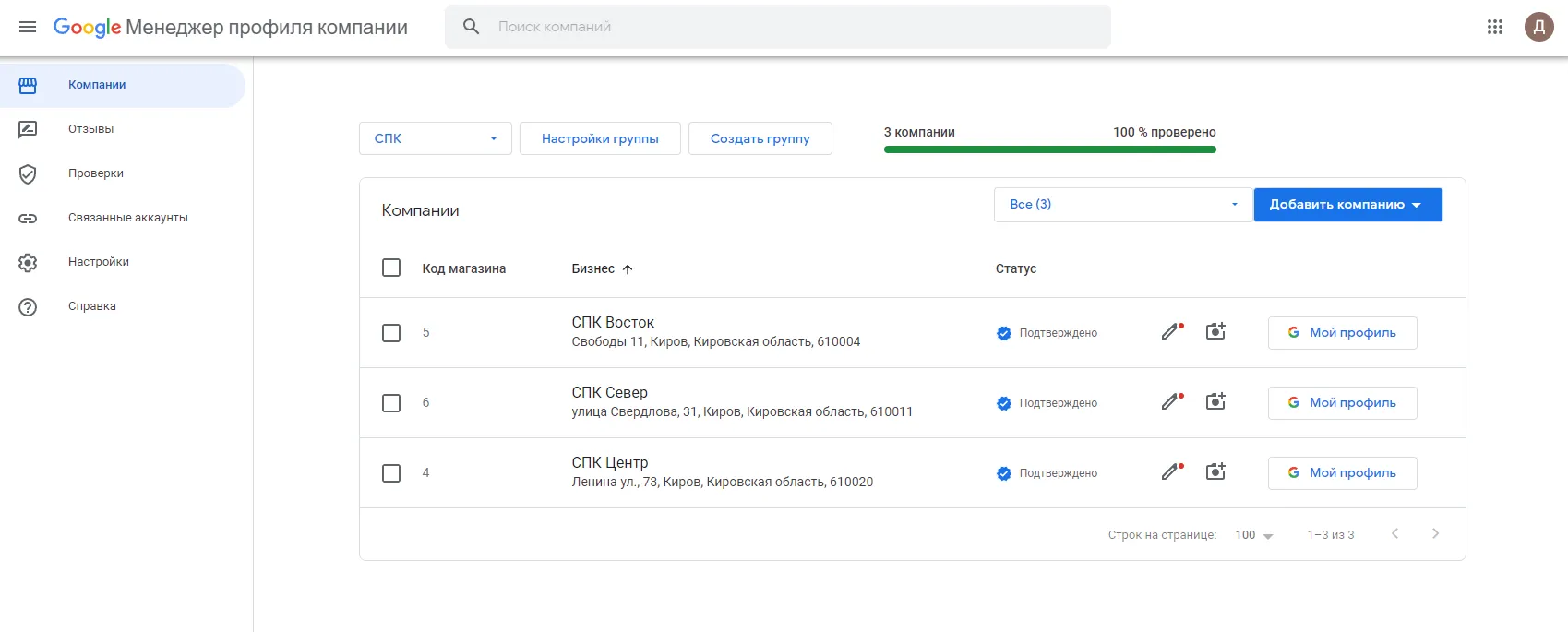This screenshot has height=632, width=1568.
Task: Sort by Бизнес column arrow
Action: (x=628, y=269)
